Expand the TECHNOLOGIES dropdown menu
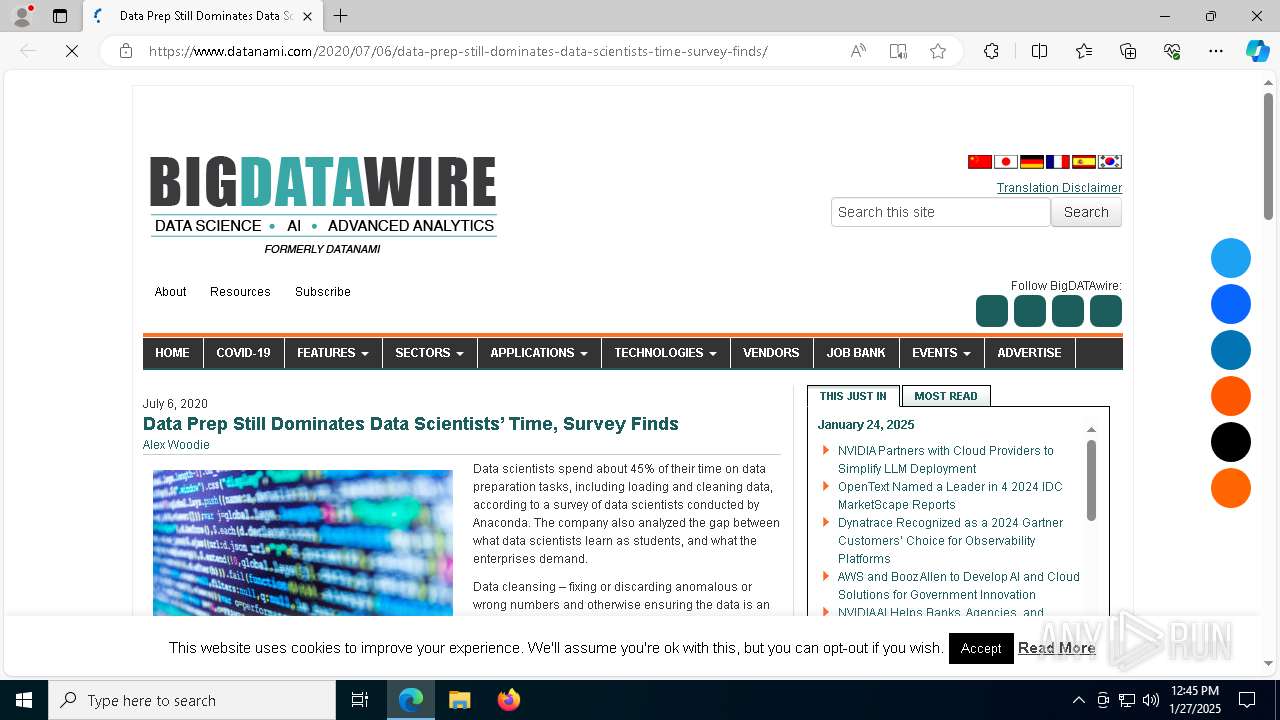The image size is (1280, 720). click(x=665, y=353)
